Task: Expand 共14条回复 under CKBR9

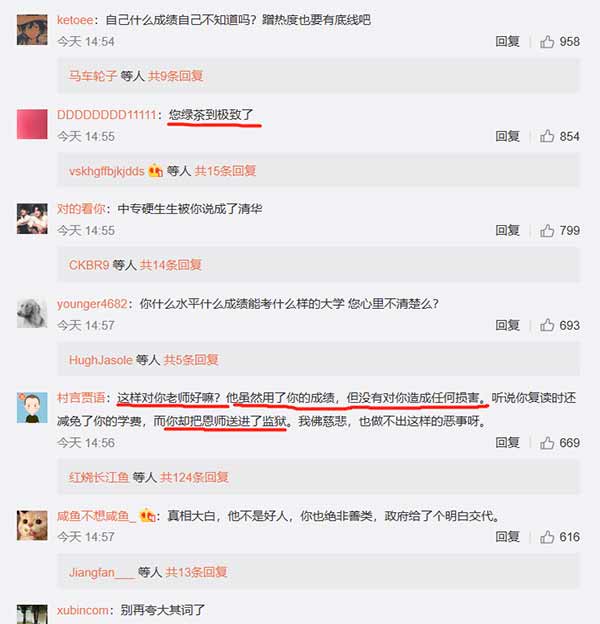Action: [x=171, y=265]
